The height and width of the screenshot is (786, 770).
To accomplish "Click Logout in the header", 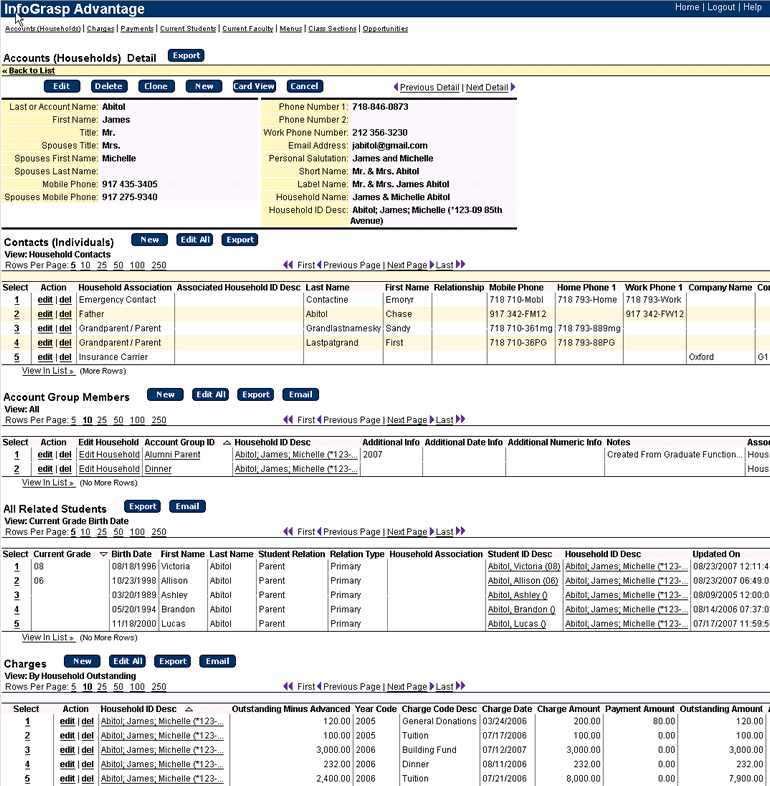I will [x=721, y=7].
